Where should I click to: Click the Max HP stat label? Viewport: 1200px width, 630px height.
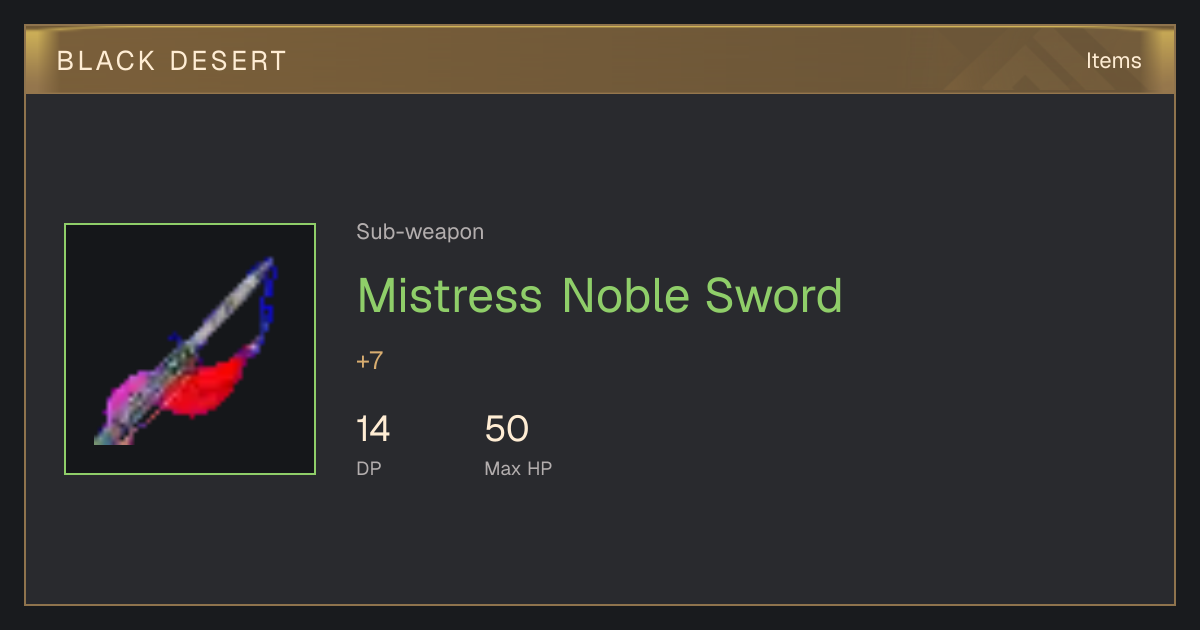(x=518, y=468)
